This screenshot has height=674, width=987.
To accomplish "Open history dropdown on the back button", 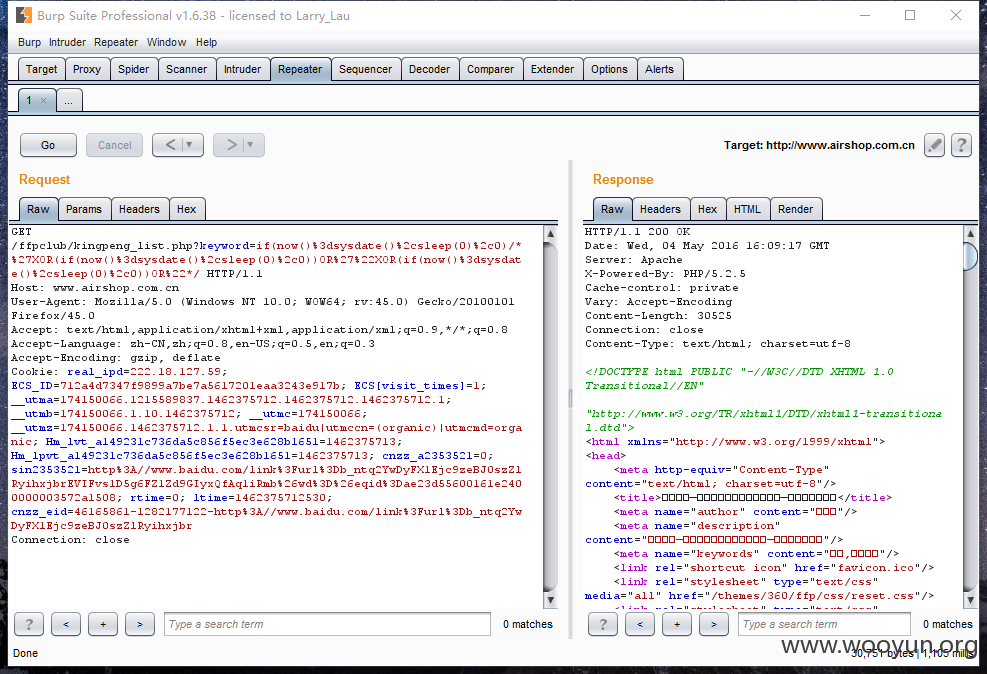I will click(191, 145).
